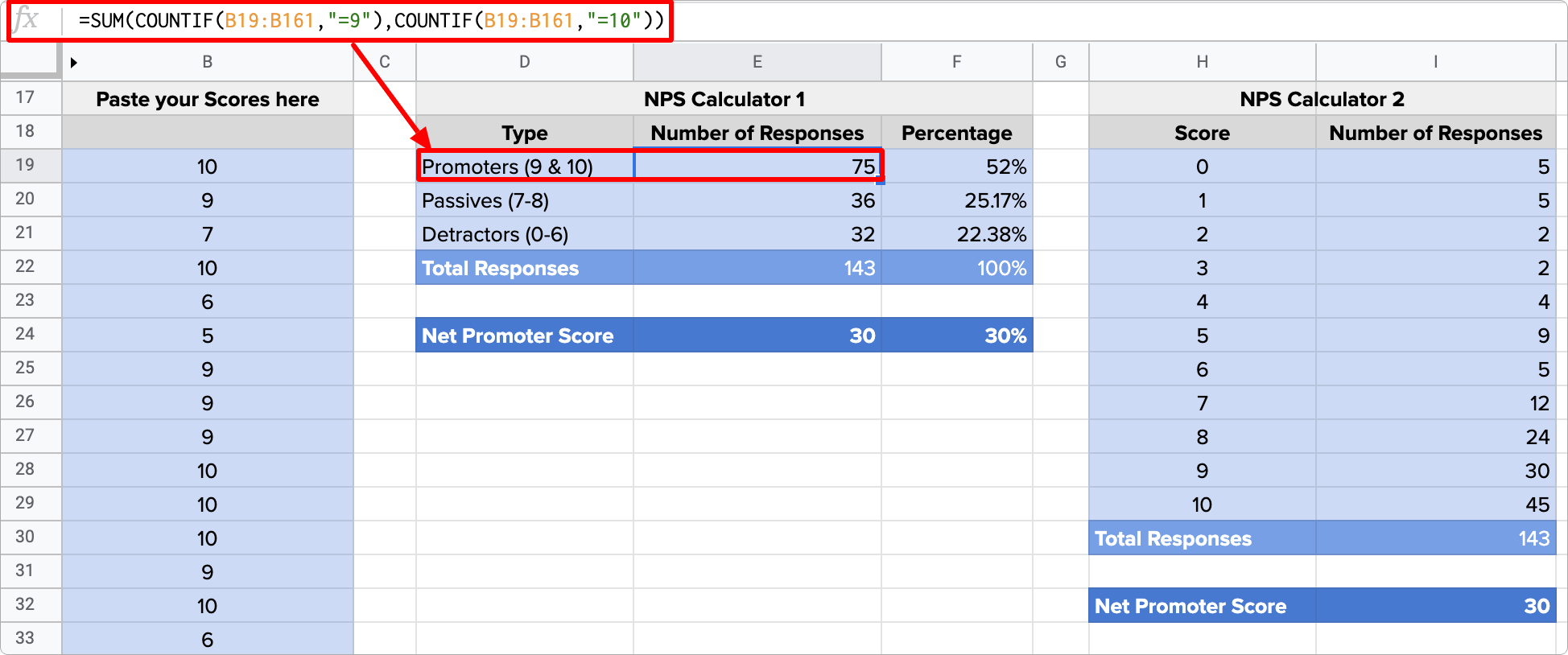1568x655 pixels.
Task: Select the 22.38% detractors percentage cell
Action: [956, 234]
